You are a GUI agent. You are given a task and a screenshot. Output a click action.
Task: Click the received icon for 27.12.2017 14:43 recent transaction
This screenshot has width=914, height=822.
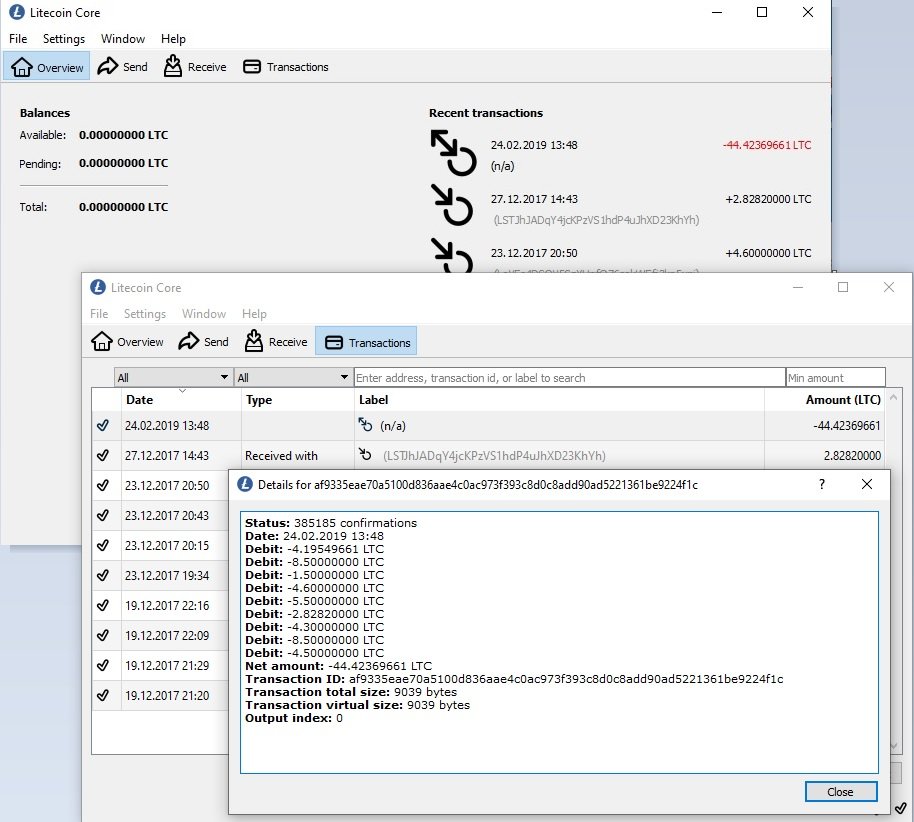(454, 205)
